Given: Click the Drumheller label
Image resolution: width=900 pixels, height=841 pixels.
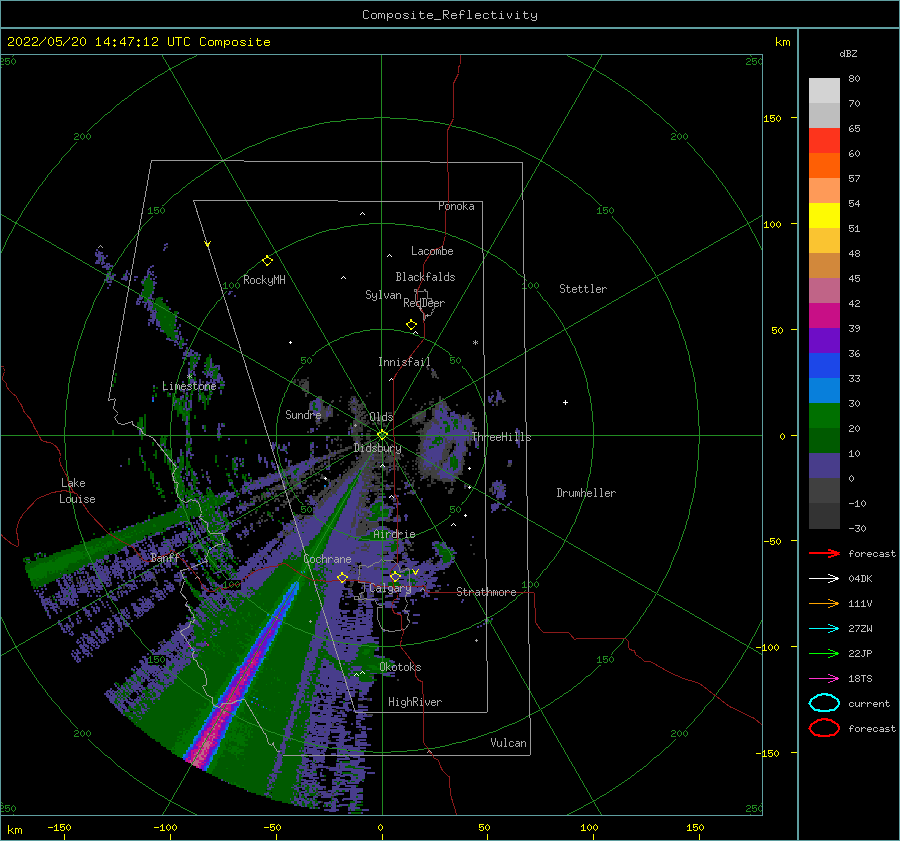Looking at the screenshot, I should (x=586, y=493).
